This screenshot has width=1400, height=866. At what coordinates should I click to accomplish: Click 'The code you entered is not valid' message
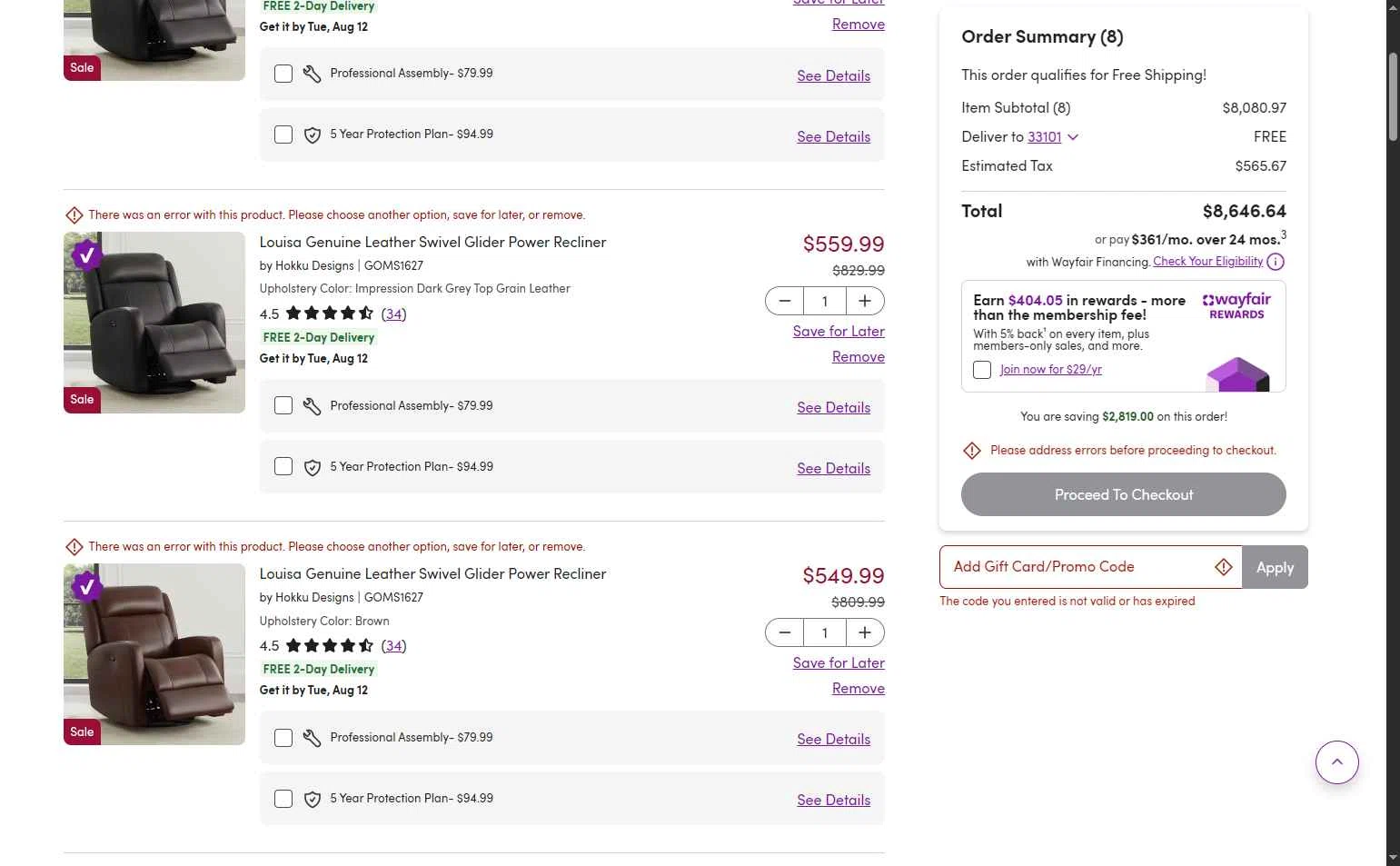(1067, 602)
